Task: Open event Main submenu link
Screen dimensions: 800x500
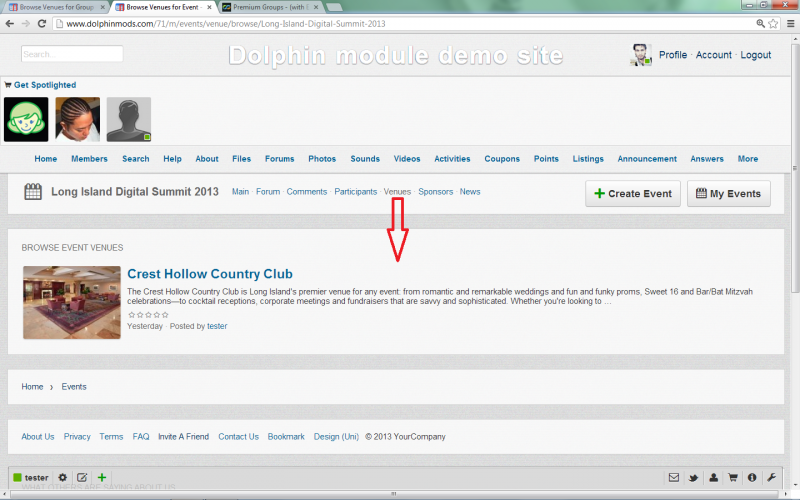Action: (240, 192)
